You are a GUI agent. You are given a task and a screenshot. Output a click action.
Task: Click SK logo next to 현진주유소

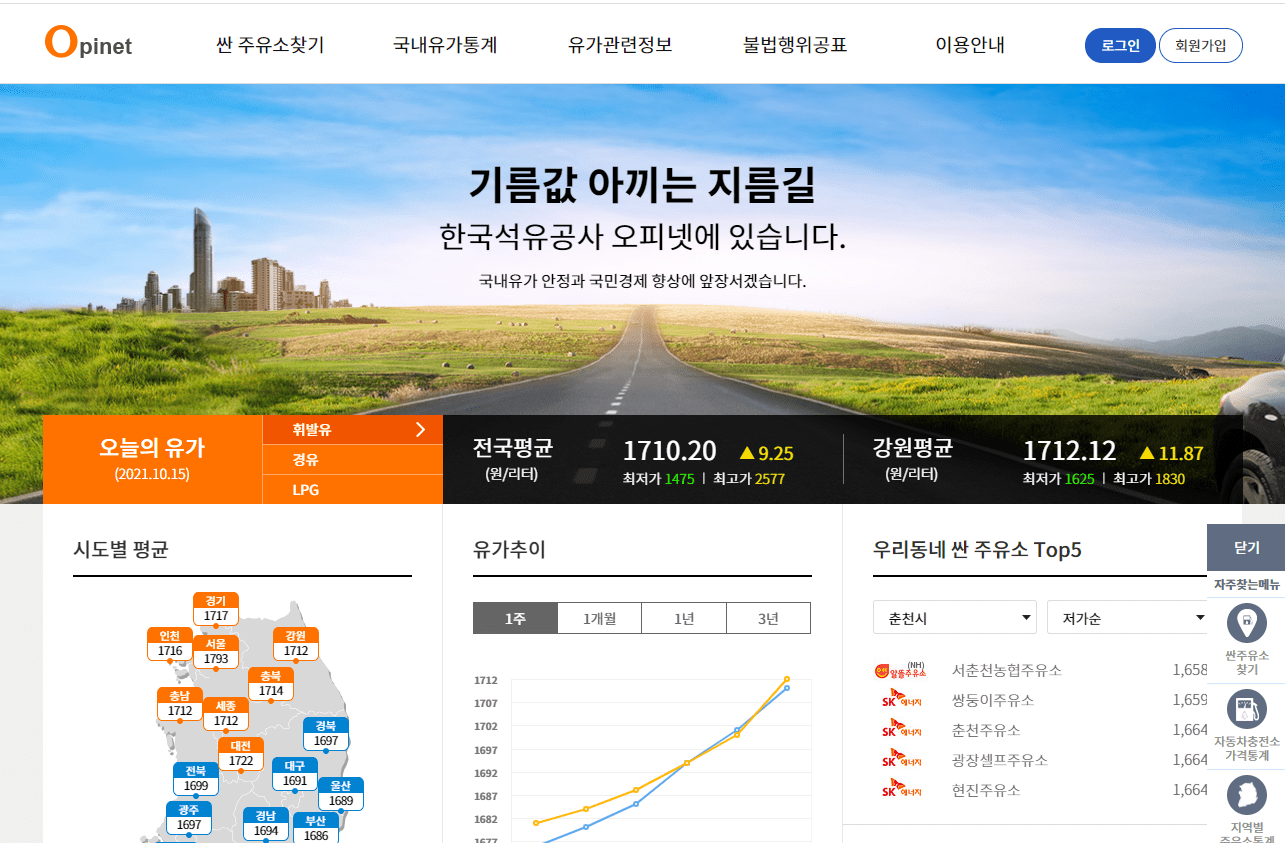900,790
